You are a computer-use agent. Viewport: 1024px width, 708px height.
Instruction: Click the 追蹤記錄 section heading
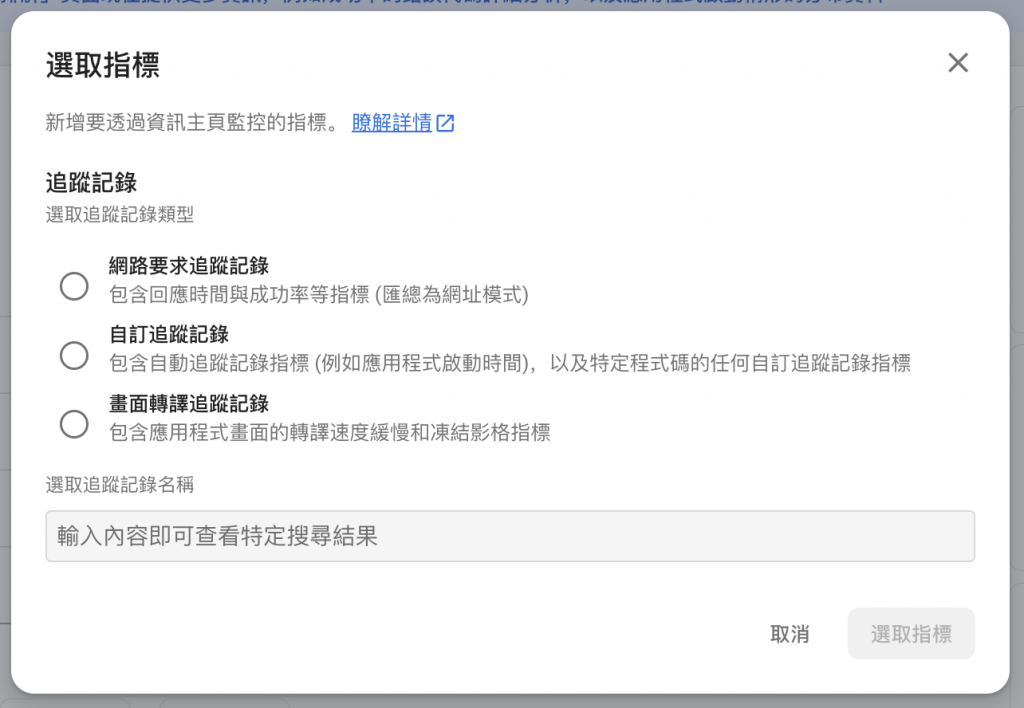pos(91,183)
